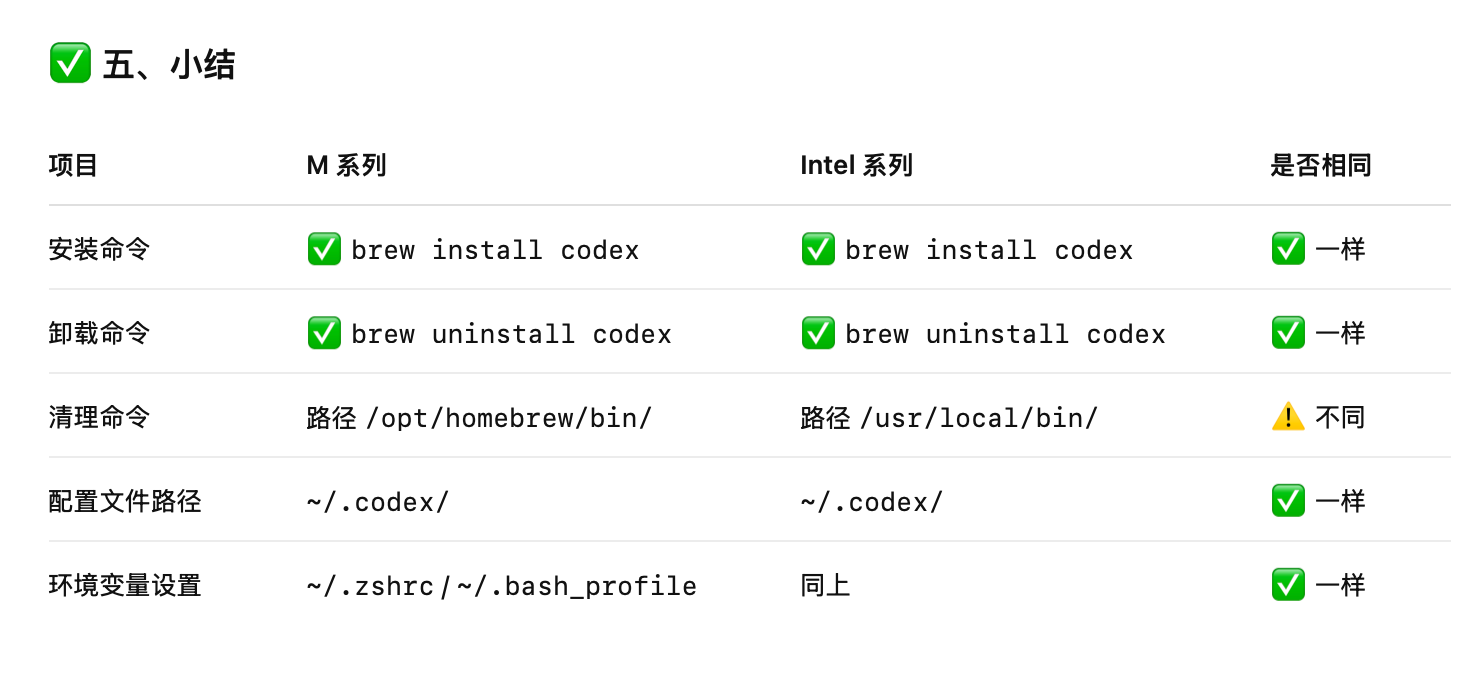Click the 是否相同 column header

[x=1320, y=165]
